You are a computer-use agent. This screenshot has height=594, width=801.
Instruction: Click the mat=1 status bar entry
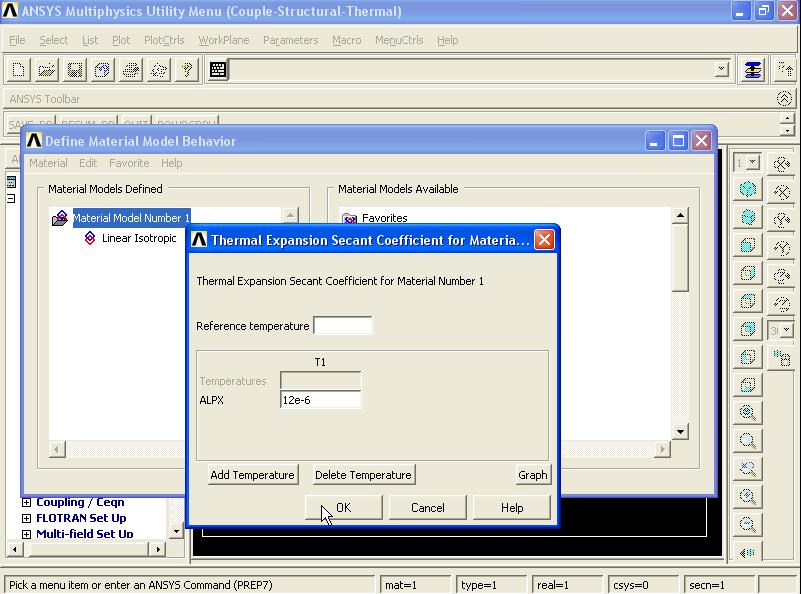tap(415, 585)
